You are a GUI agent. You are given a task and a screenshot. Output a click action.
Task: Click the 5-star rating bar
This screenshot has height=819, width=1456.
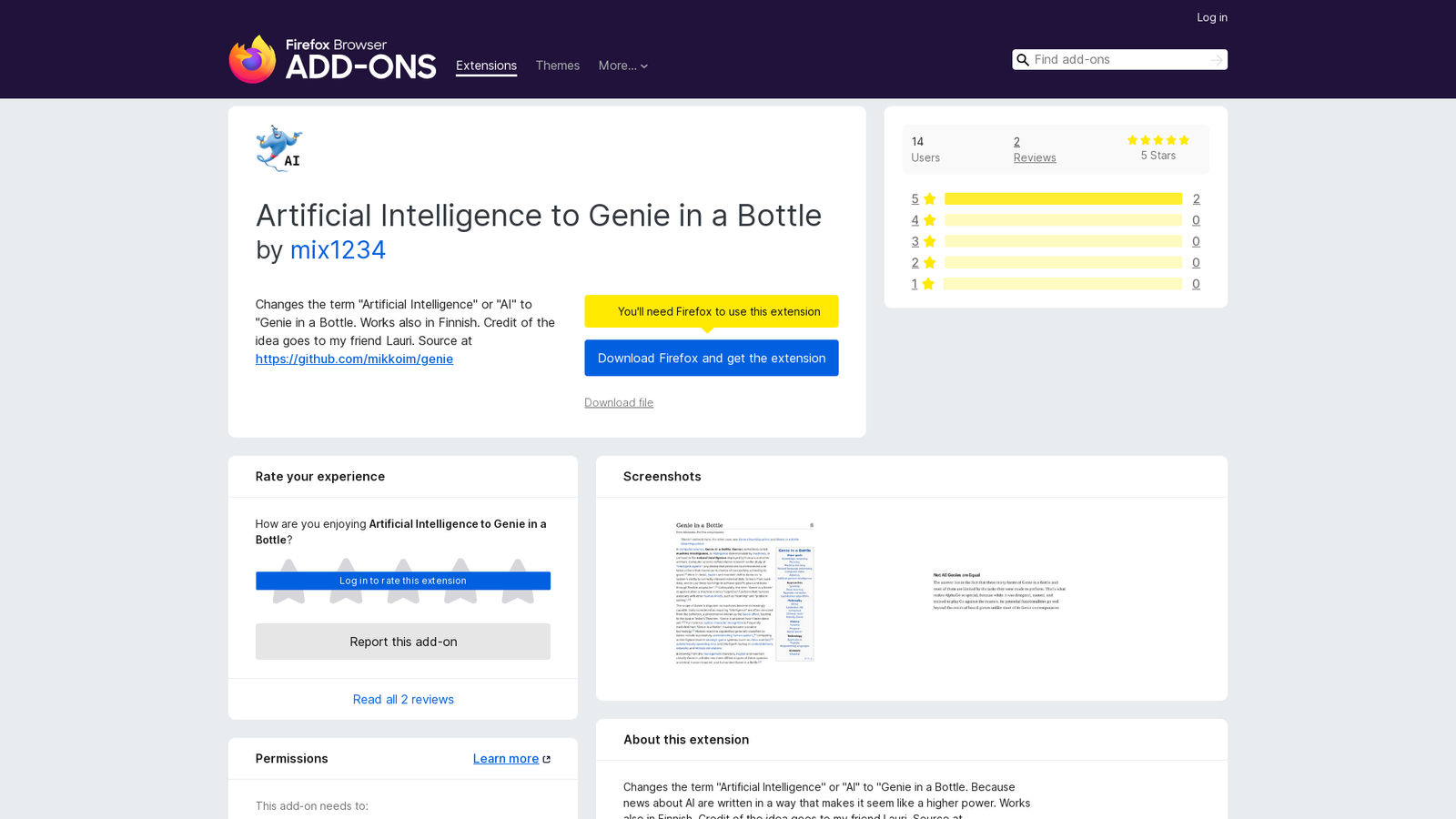pos(1063,199)
